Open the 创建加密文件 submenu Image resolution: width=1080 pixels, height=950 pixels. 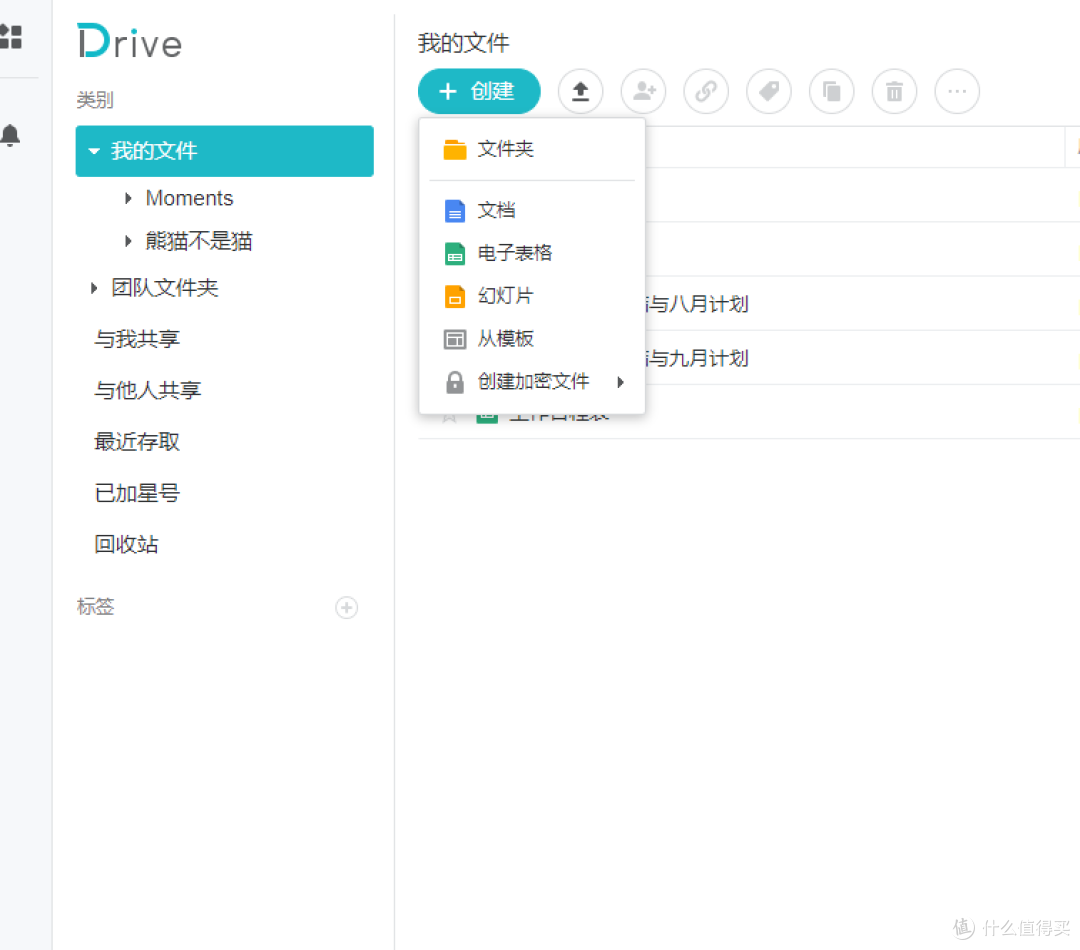pos(534,382)
